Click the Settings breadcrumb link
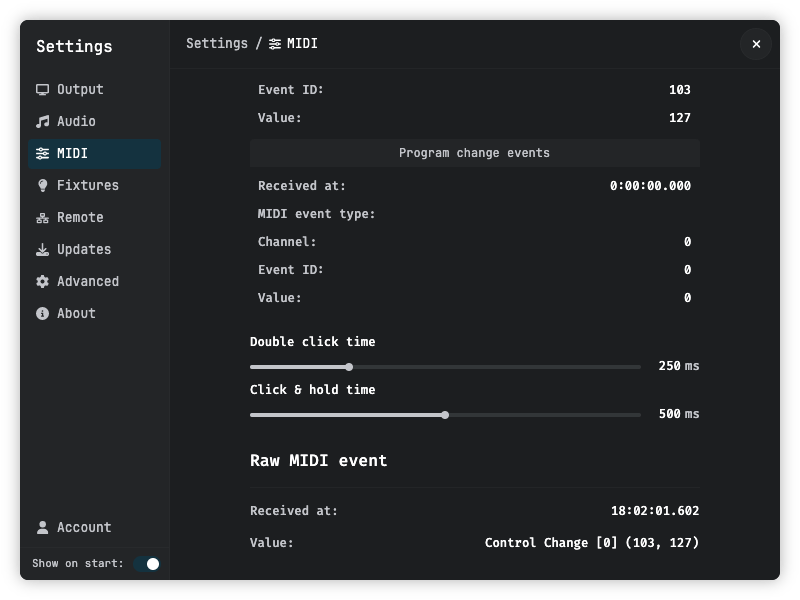Viewport: 800px width, 600px height. (x=217, y=44)
